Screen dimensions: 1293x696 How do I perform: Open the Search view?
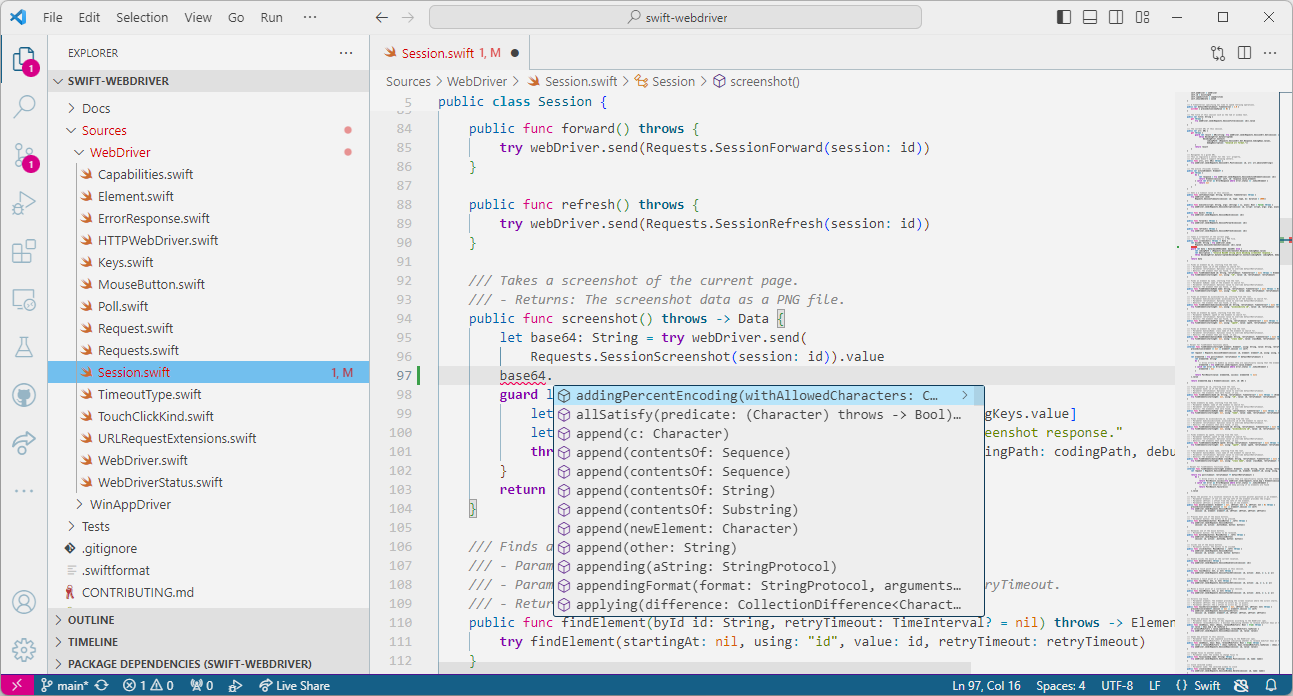point(24,106)
